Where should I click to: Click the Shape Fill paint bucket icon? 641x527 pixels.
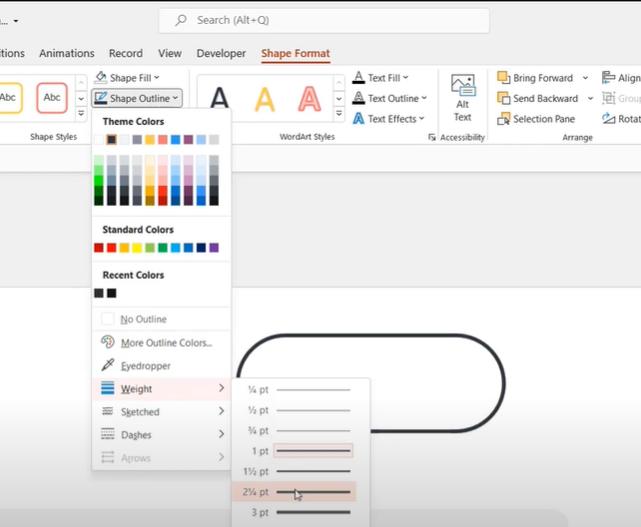coord(101,77)
